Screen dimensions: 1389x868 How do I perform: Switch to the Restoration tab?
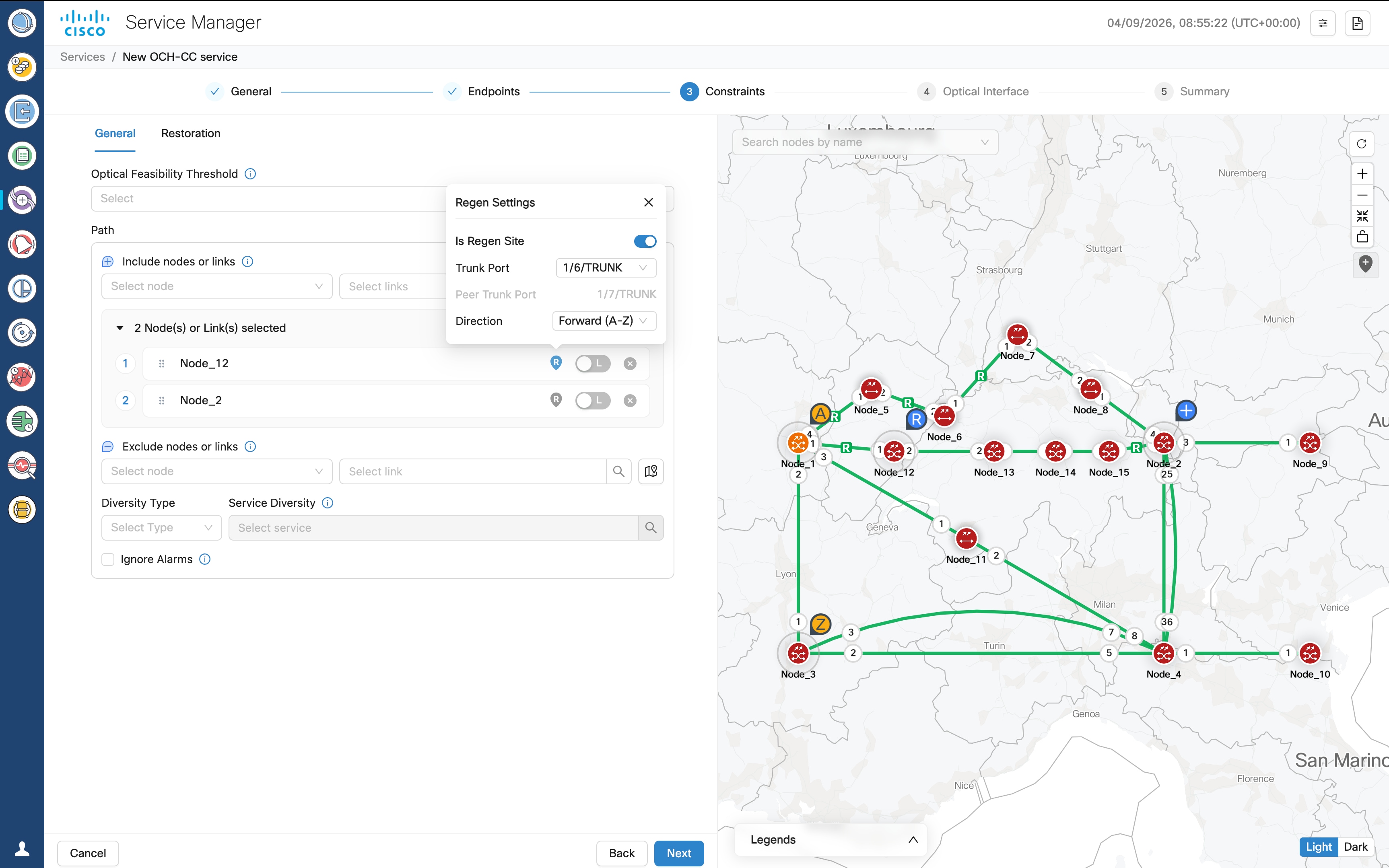(191, 133)
